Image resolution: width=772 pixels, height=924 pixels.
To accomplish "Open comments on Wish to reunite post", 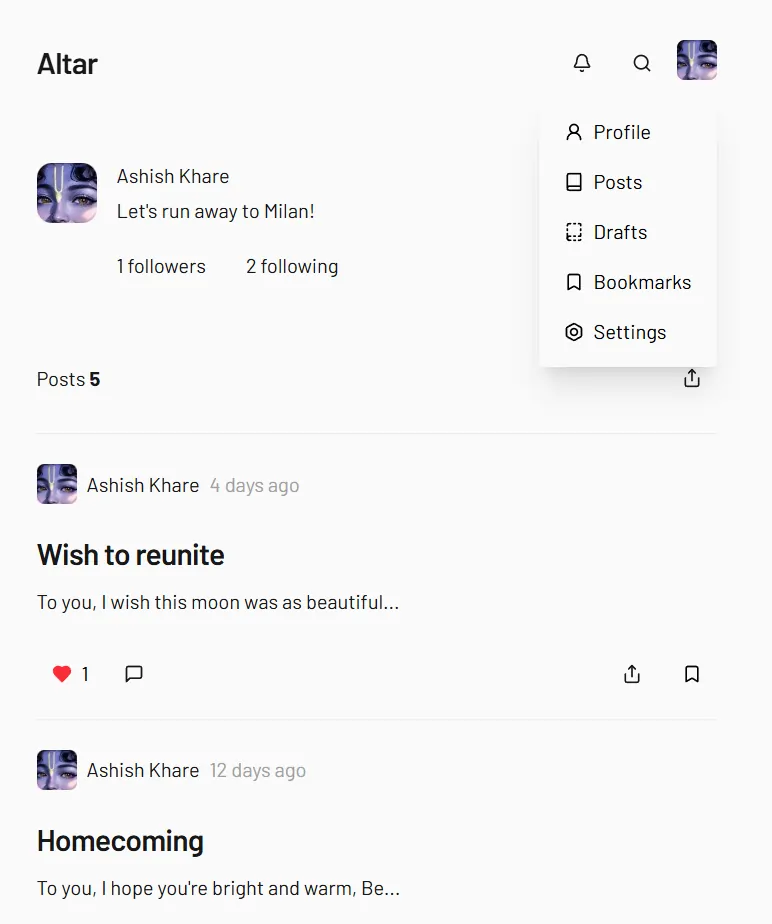I will click(x=134, y=674).
